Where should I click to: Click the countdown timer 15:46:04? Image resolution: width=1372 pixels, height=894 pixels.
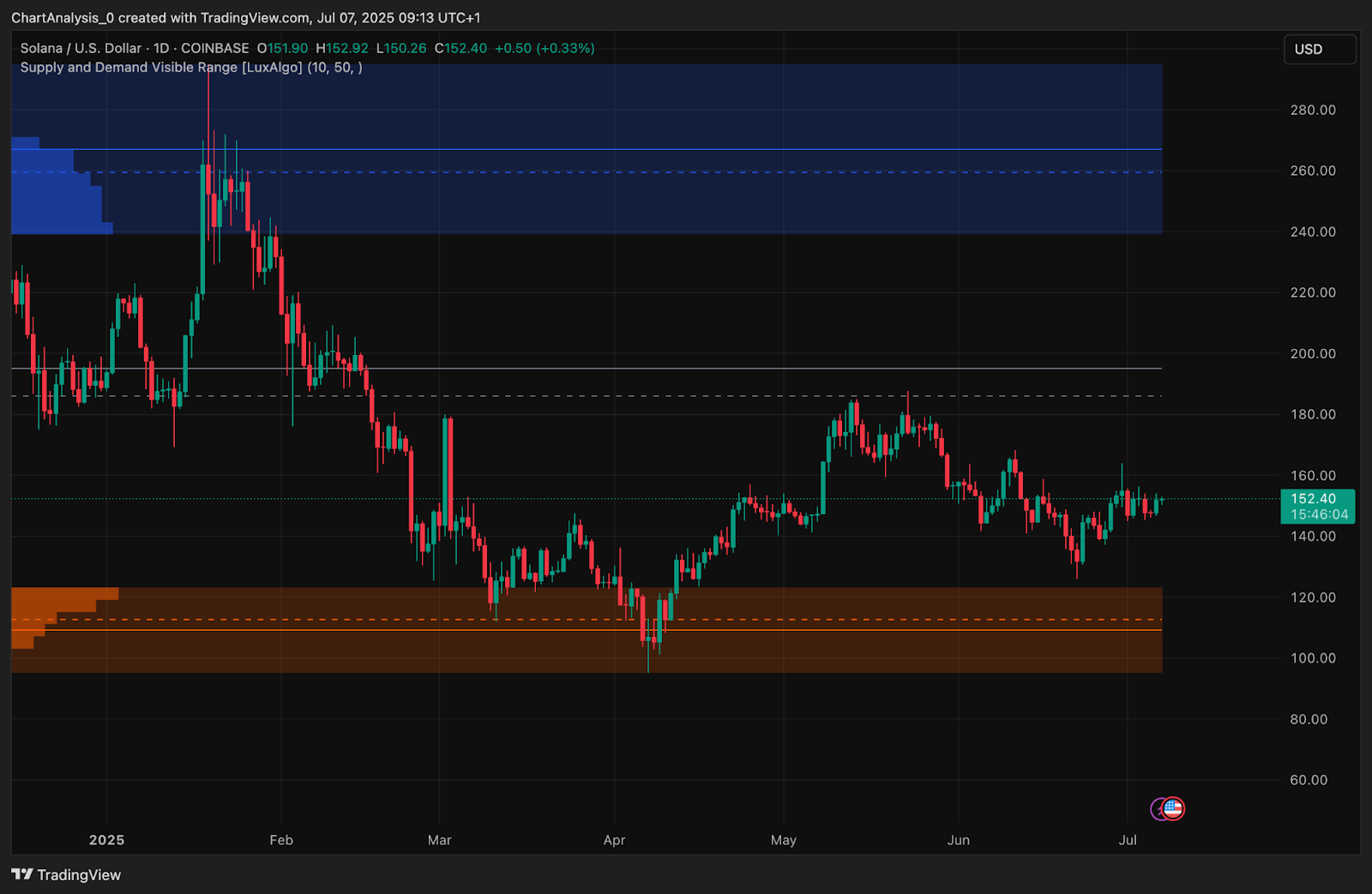coord(1319,514)
